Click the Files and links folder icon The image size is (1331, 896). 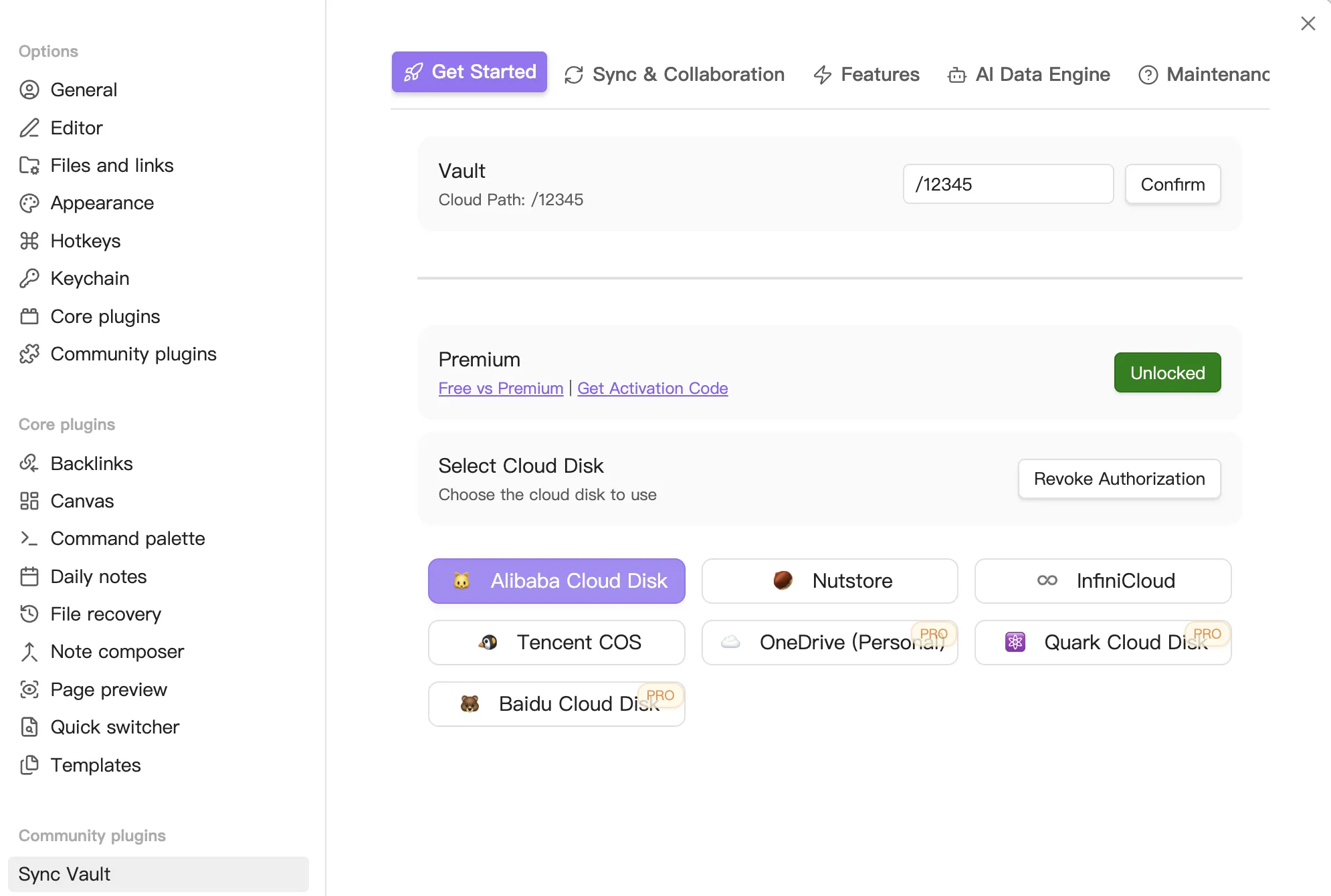29,165
